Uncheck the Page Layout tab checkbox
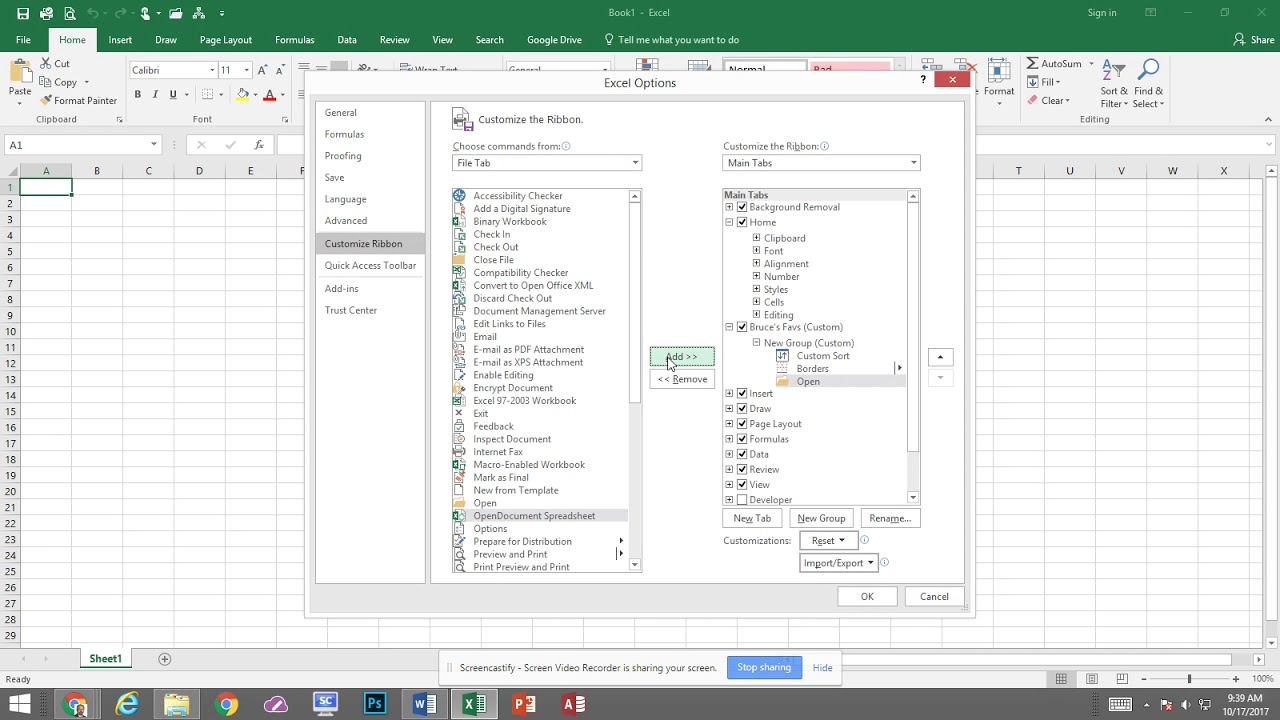 click(x=742, y=424)
